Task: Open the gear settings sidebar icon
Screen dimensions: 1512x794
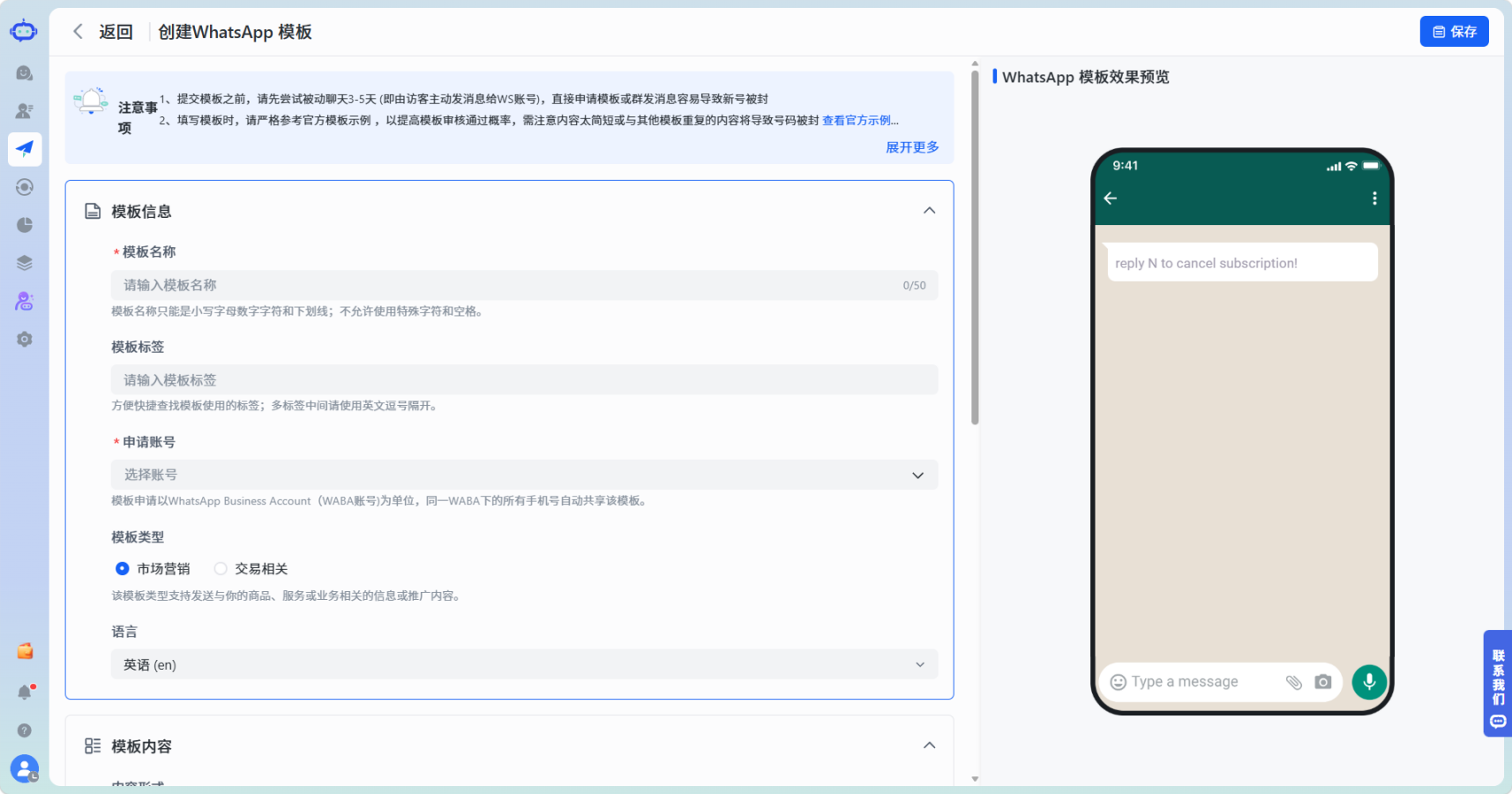Action: (x=25, y=340)
